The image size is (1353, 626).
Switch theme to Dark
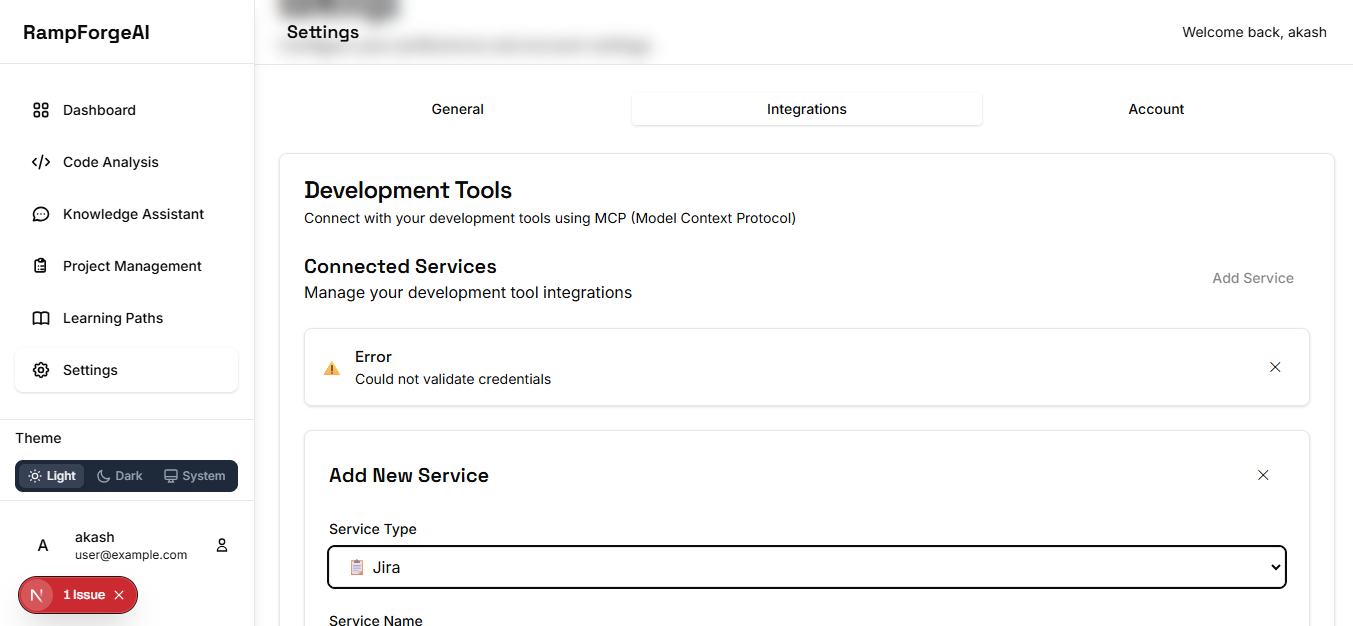pyautogui.click(x=120, y=476)
